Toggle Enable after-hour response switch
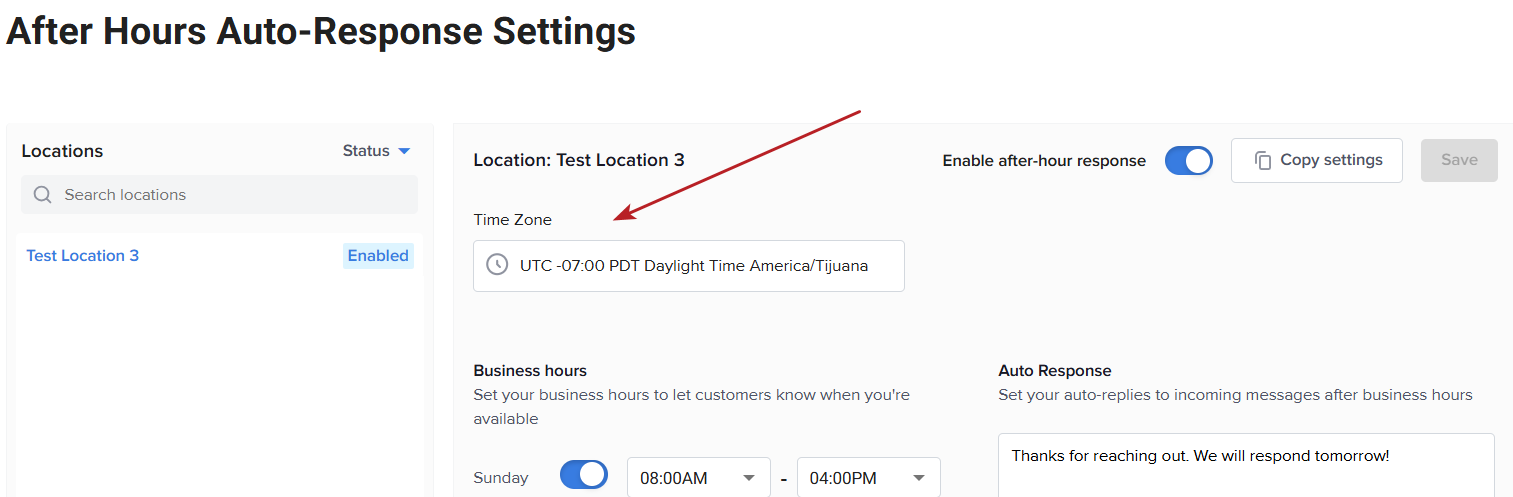Viewport: 1513px width, 497px height. [1189, 161]
